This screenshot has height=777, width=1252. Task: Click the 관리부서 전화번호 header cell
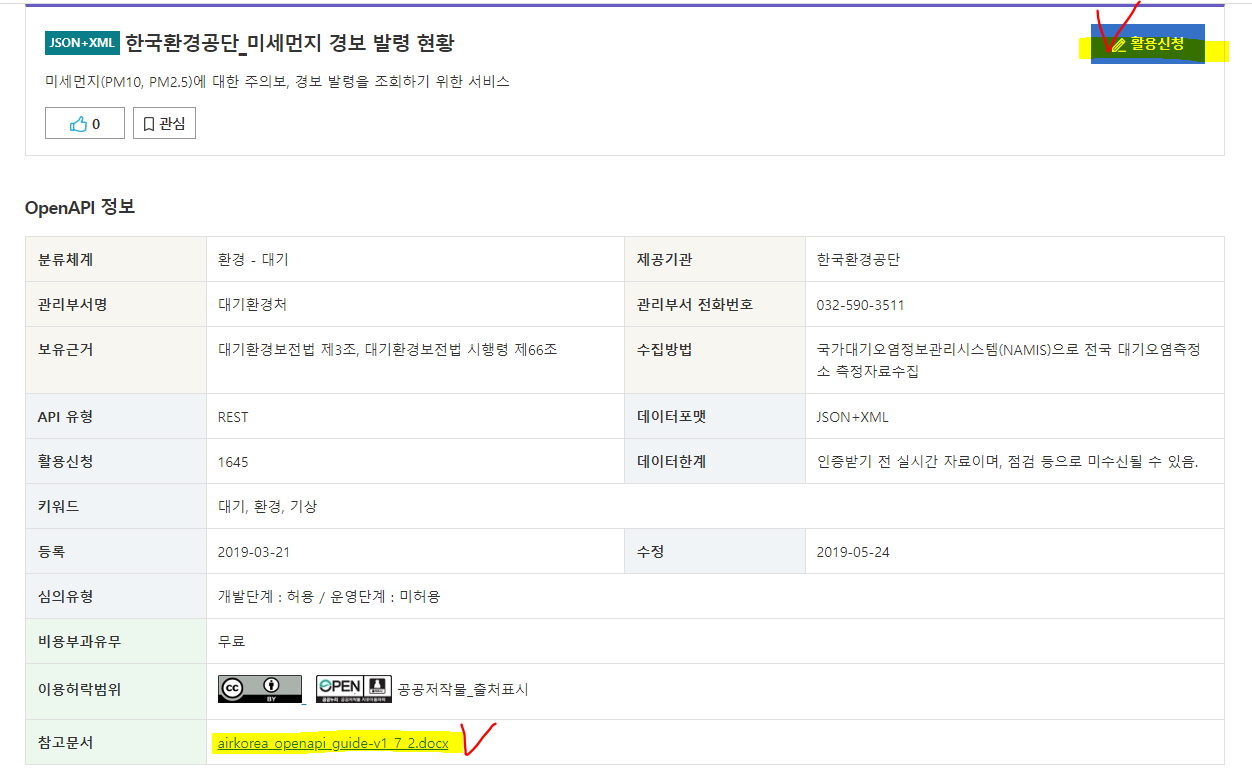click(715, 304)
